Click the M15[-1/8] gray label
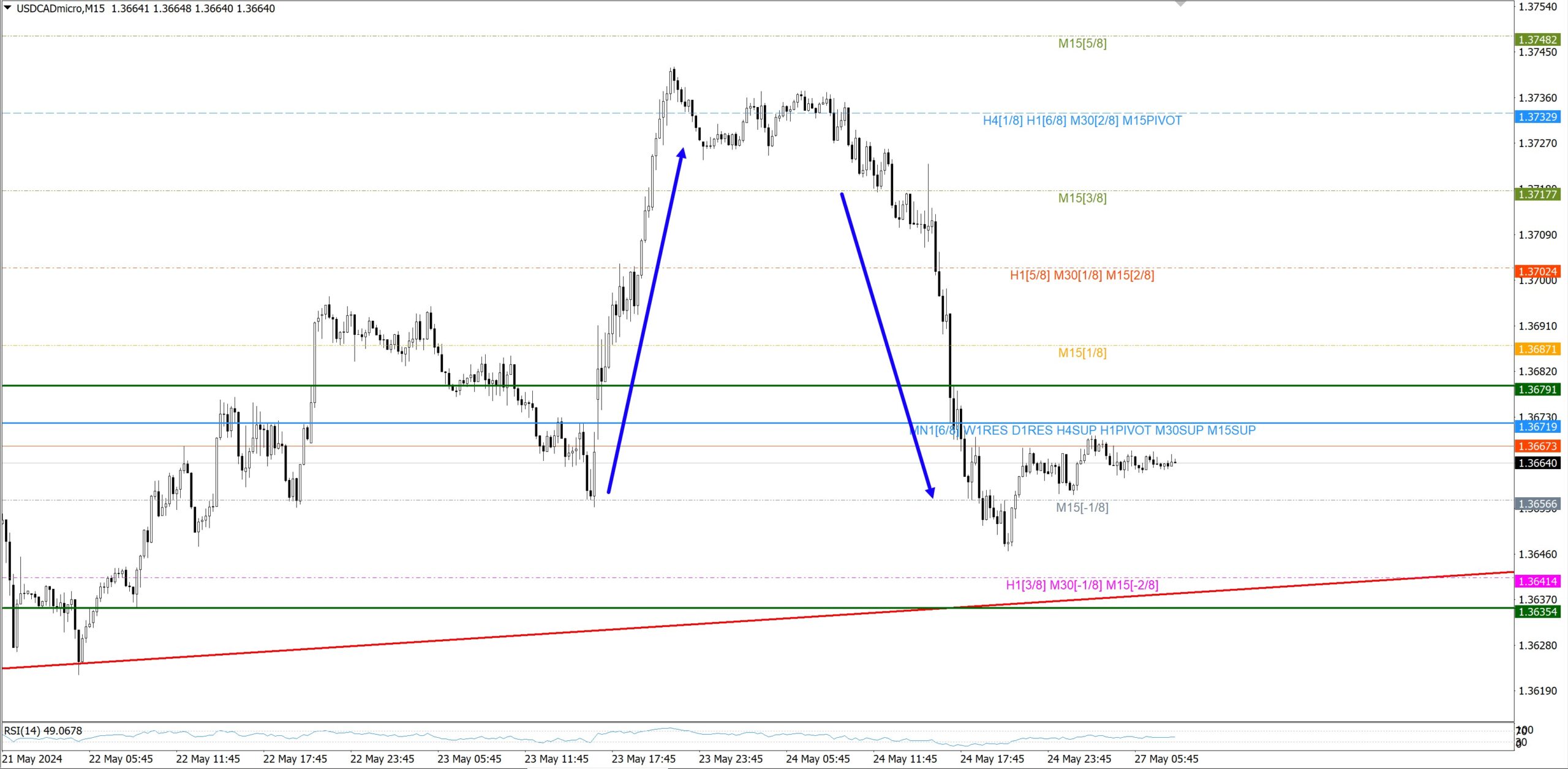 pyautogui.click(x=1082, y=508)
